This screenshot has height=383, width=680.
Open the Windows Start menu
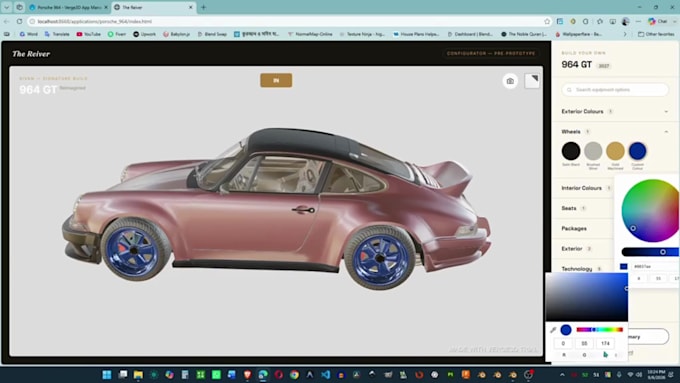pos(107,375)
